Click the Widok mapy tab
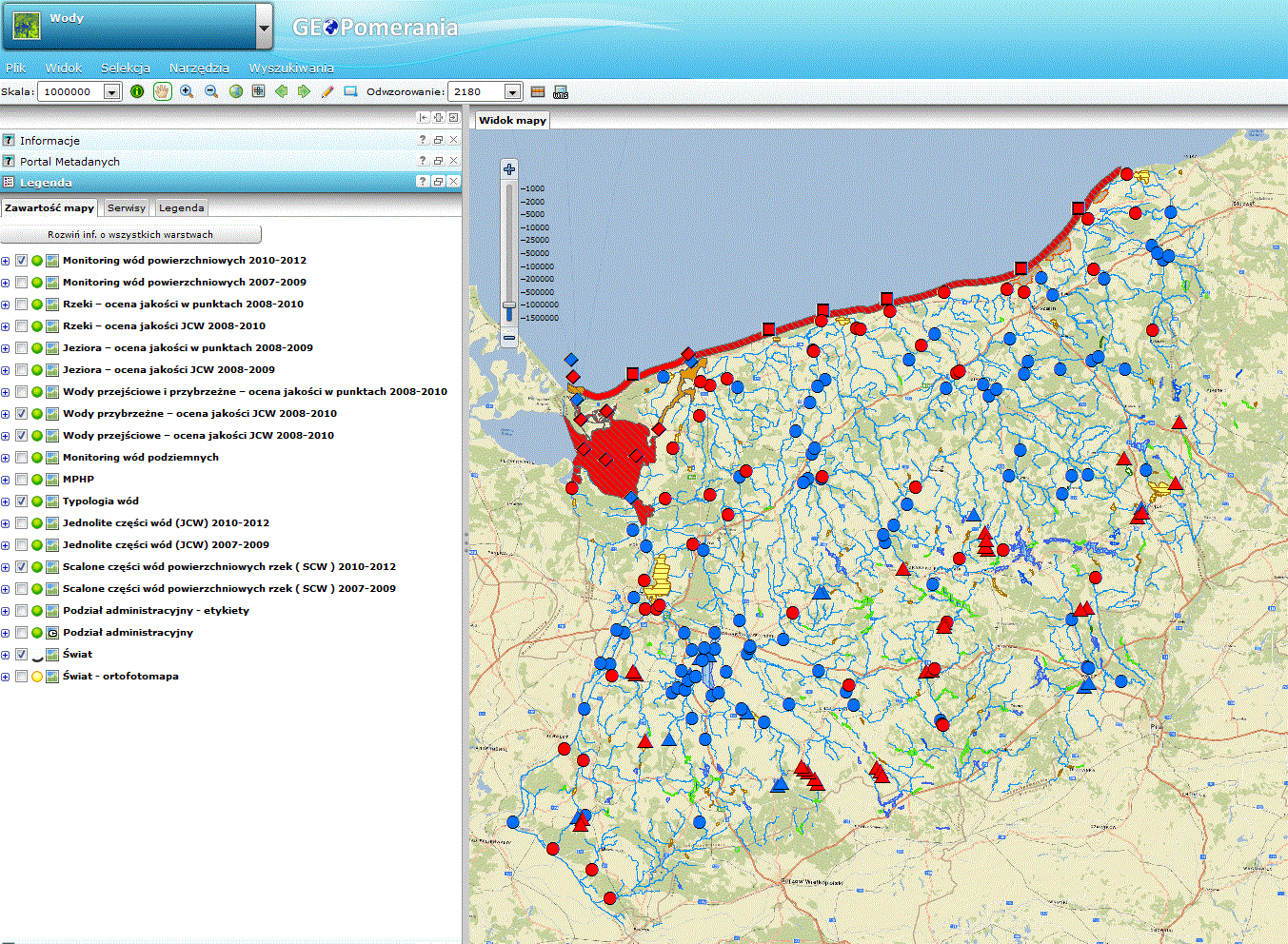Screen dimensions: 1288x944 pos(512,120)
